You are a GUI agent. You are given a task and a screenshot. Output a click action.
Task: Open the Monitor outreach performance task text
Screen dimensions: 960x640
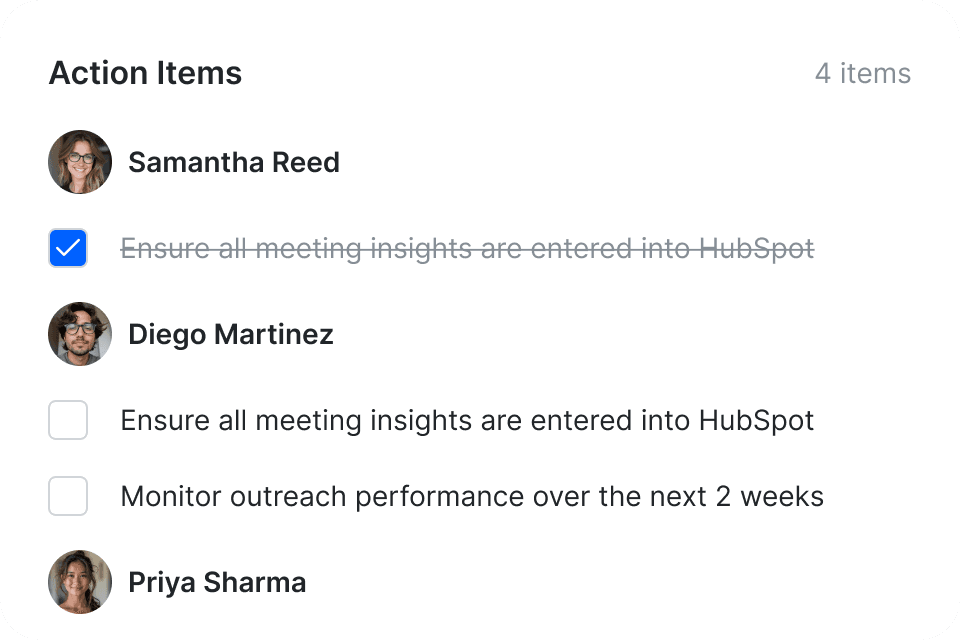(x=472, y=497)
